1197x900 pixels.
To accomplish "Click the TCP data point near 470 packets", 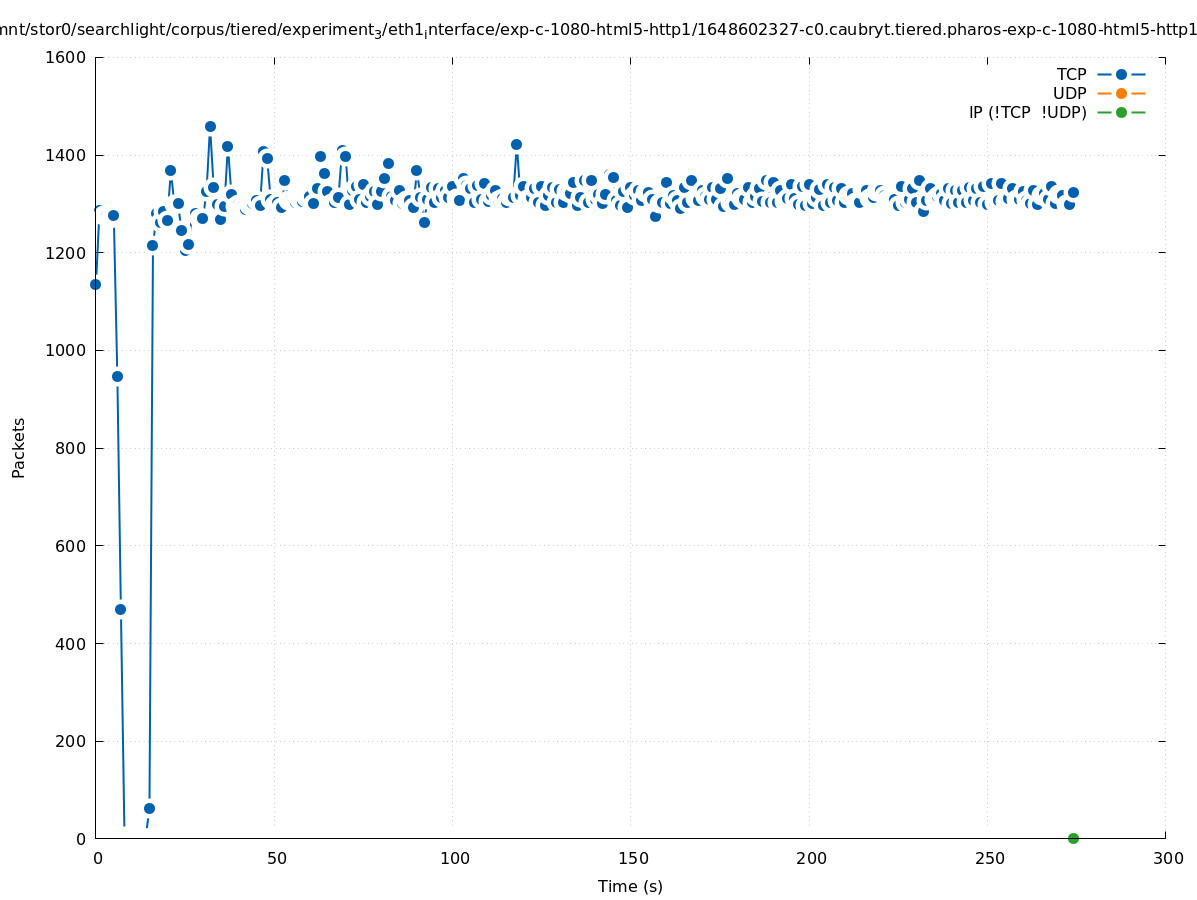I will 120,609.
